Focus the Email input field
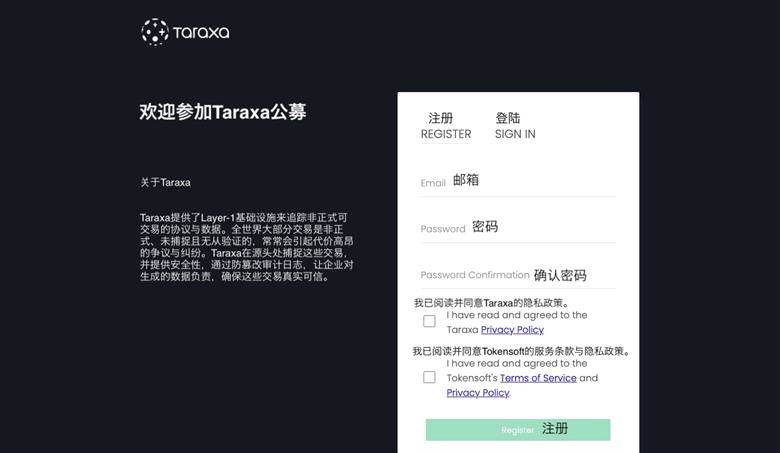Screen dimensions: 780x453 coord(518,182)
